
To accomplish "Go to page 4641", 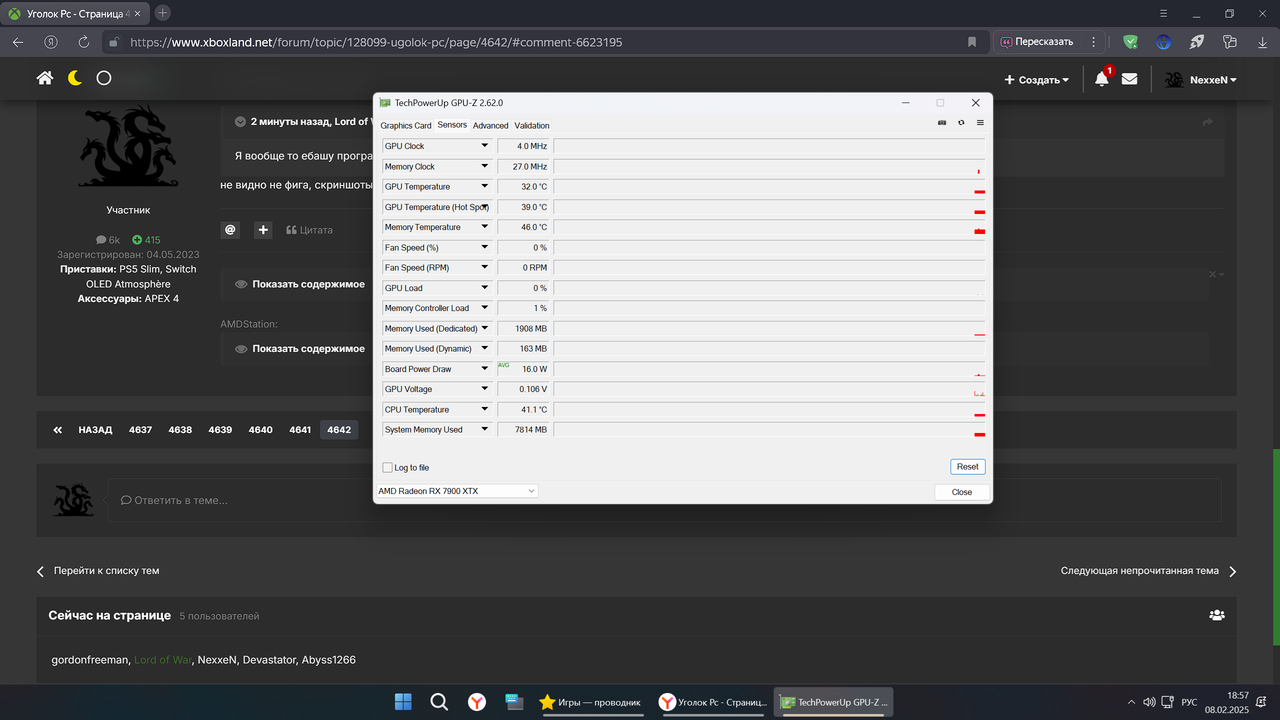I will [x=300, y=430].
